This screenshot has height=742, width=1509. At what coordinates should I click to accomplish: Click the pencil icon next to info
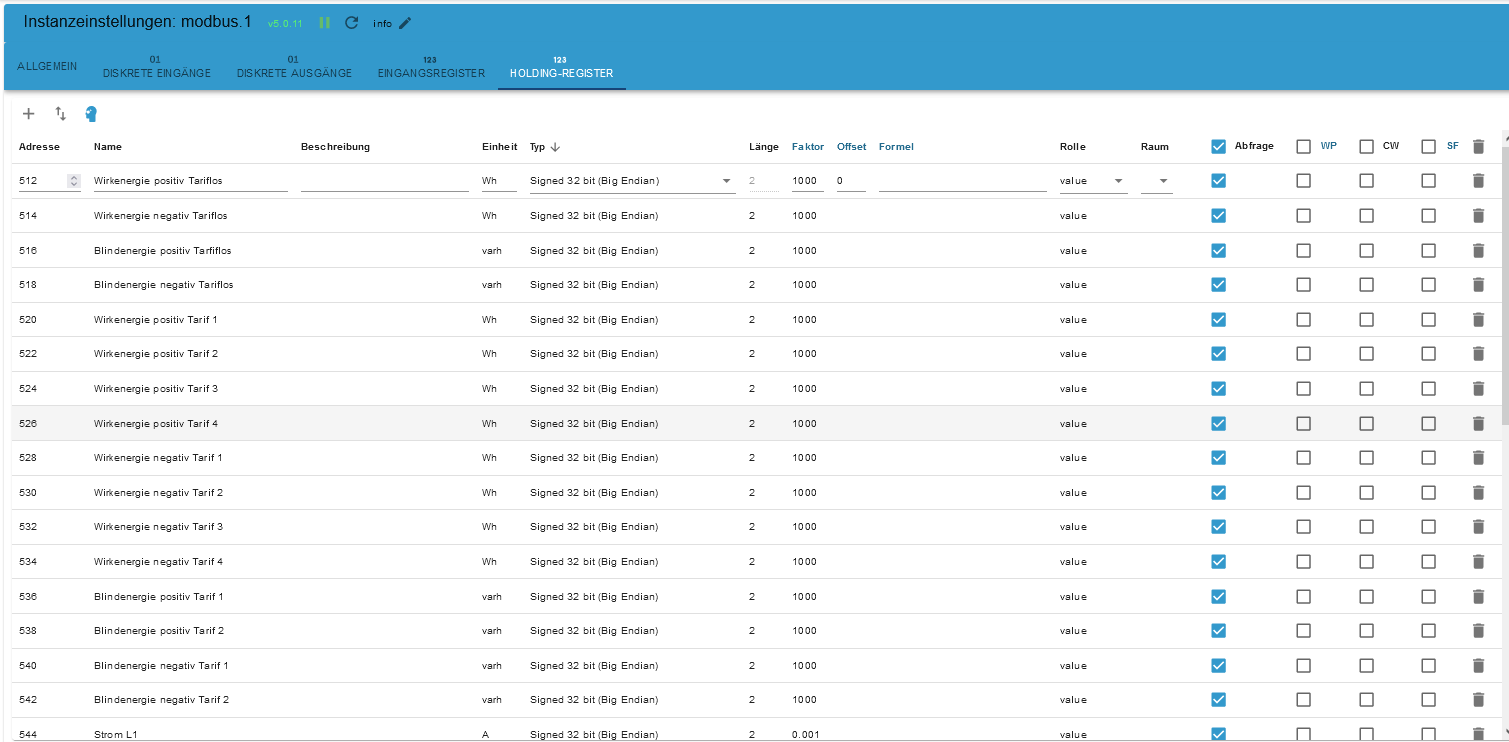tap(405, 23)
